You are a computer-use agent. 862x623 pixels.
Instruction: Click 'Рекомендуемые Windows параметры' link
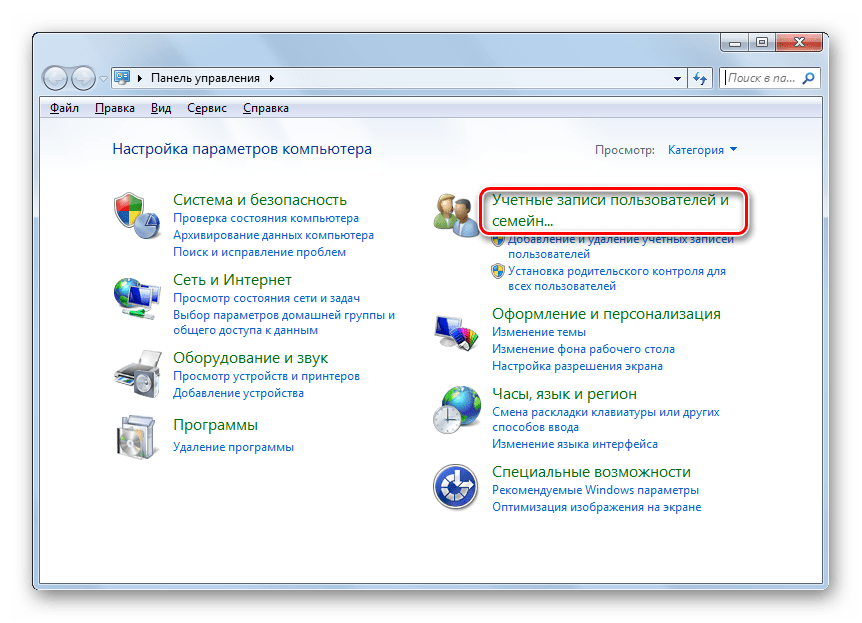pyautogui.click(x=595, y=490)
